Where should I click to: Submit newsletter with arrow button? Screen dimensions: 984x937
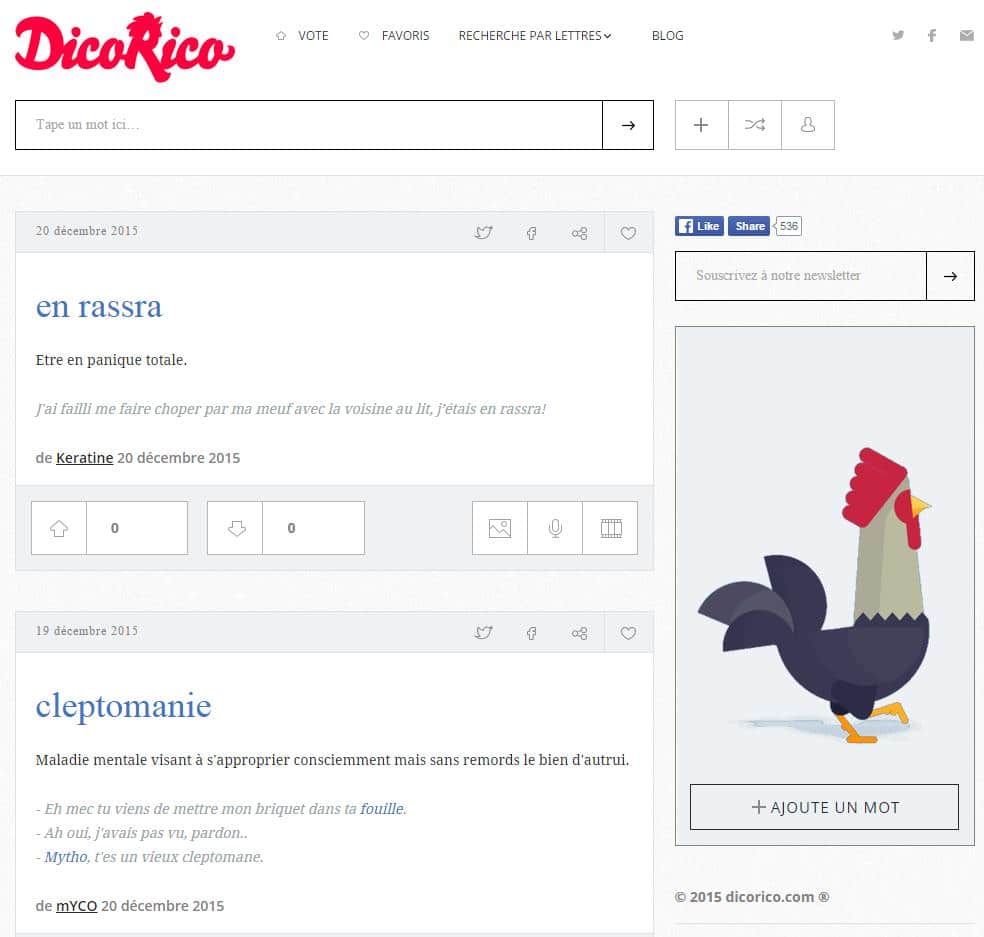coord(950,276)
